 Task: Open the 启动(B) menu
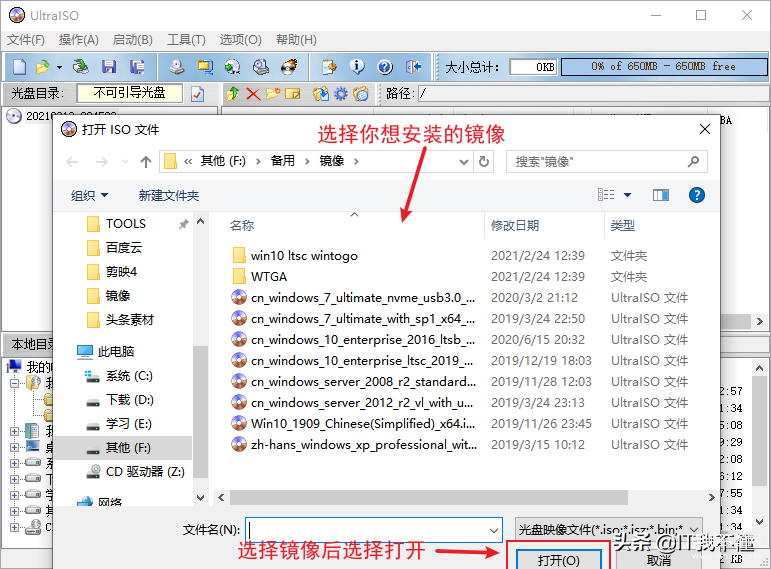132,39
